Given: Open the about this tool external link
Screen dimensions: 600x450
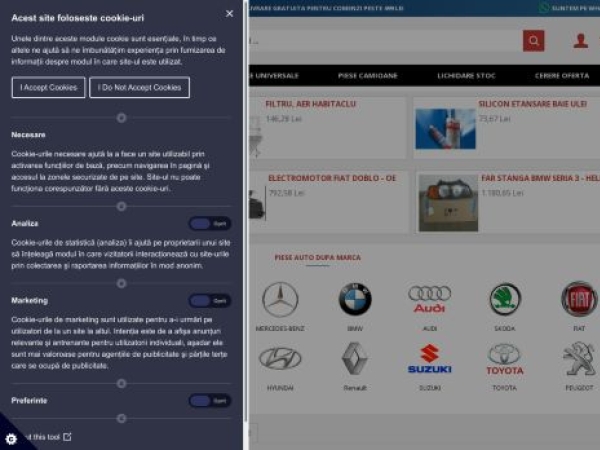Looking at the screenshot, I should [47, 437].
